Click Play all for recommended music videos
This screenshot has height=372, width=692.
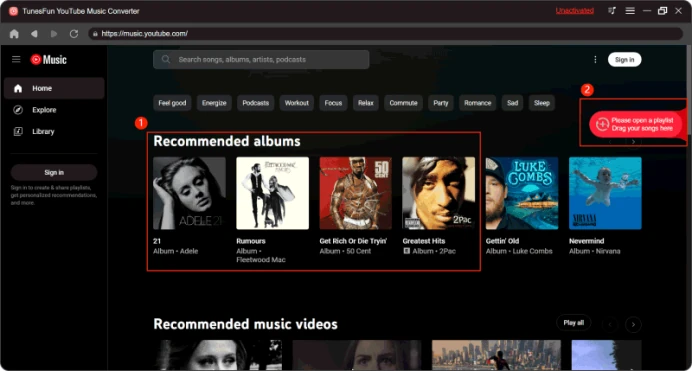(573, 323)
